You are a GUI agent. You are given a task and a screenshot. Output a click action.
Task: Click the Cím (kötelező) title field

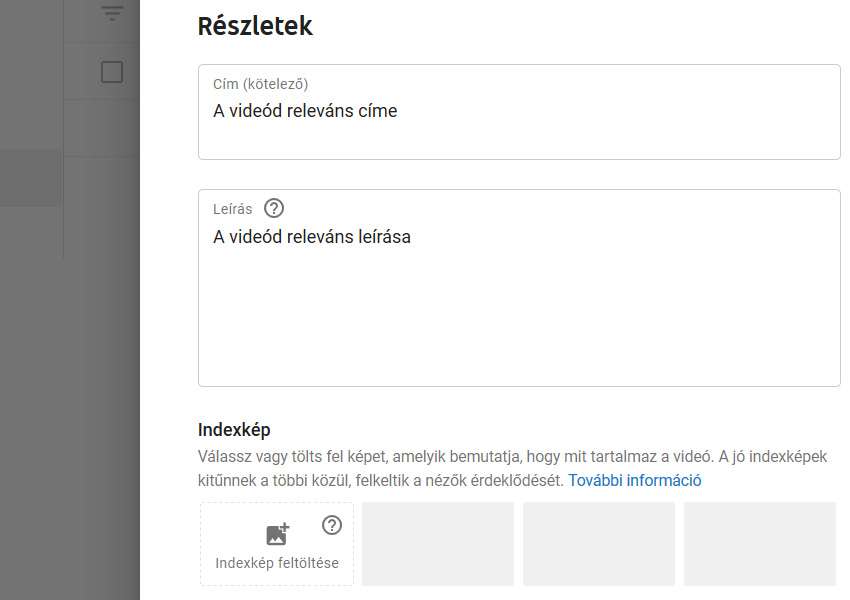click(x=519, y=112)
